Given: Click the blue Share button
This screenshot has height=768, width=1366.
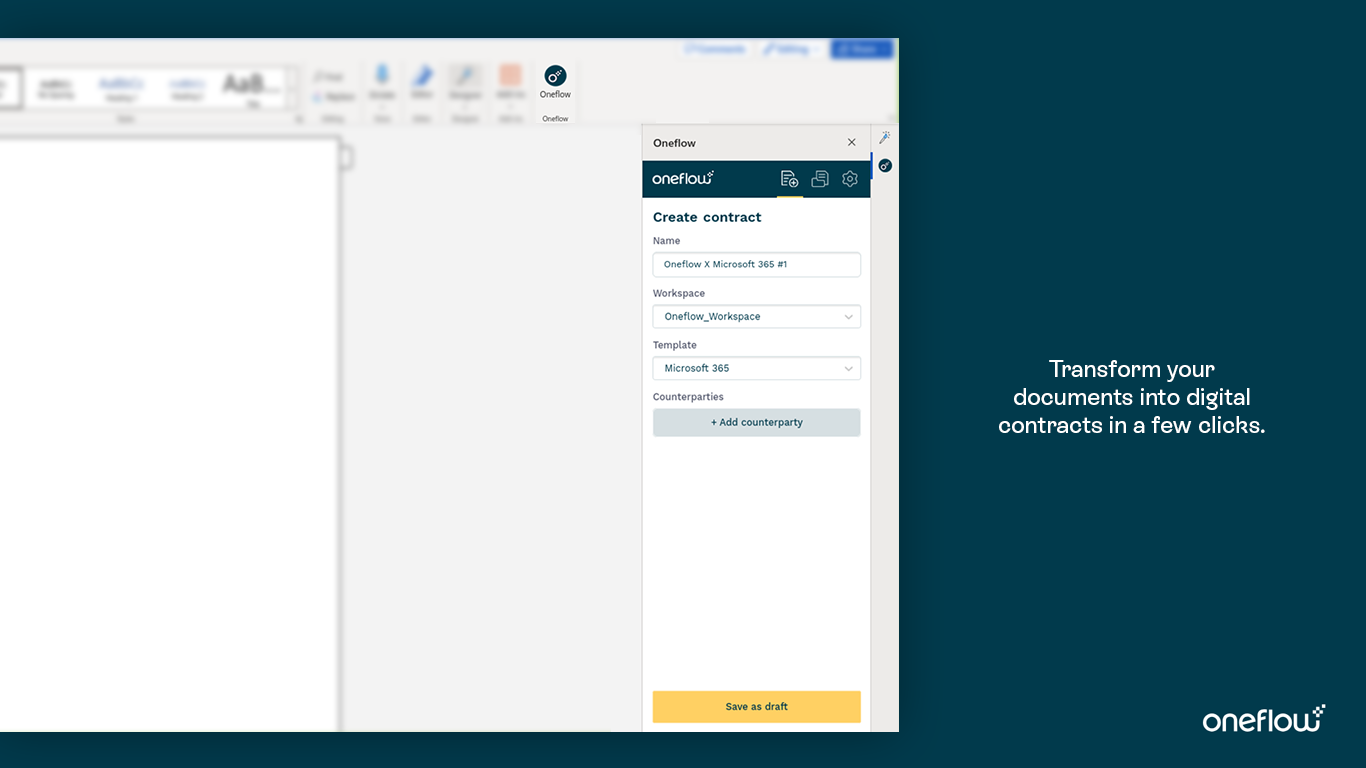Looking at the screenshot, I should point(861,49).
